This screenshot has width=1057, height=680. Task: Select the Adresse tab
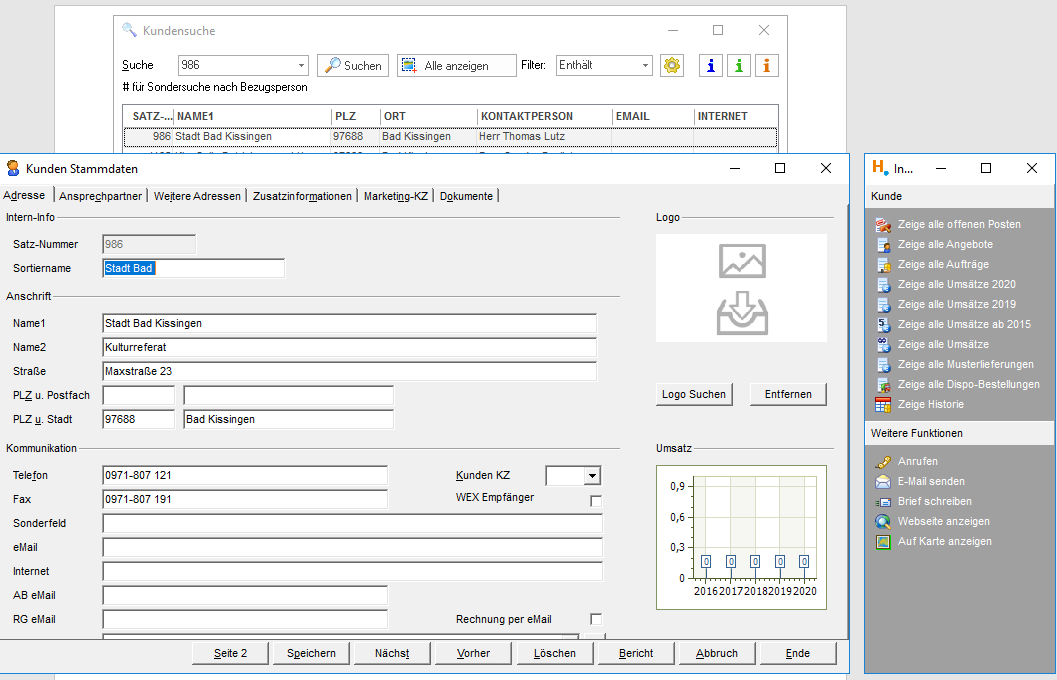(24, 195)
